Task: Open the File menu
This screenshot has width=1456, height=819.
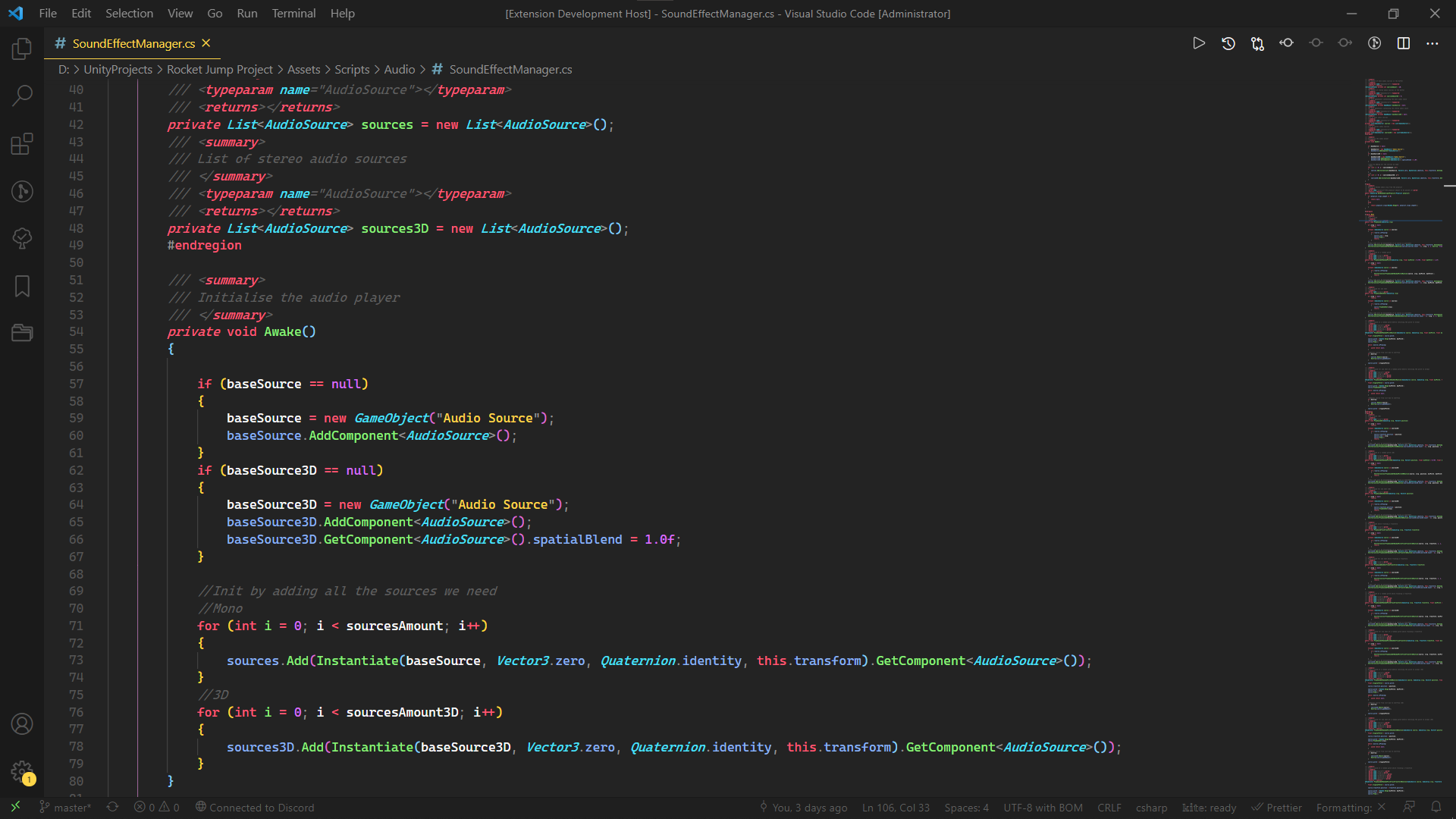Action: [x=48, y=13]
